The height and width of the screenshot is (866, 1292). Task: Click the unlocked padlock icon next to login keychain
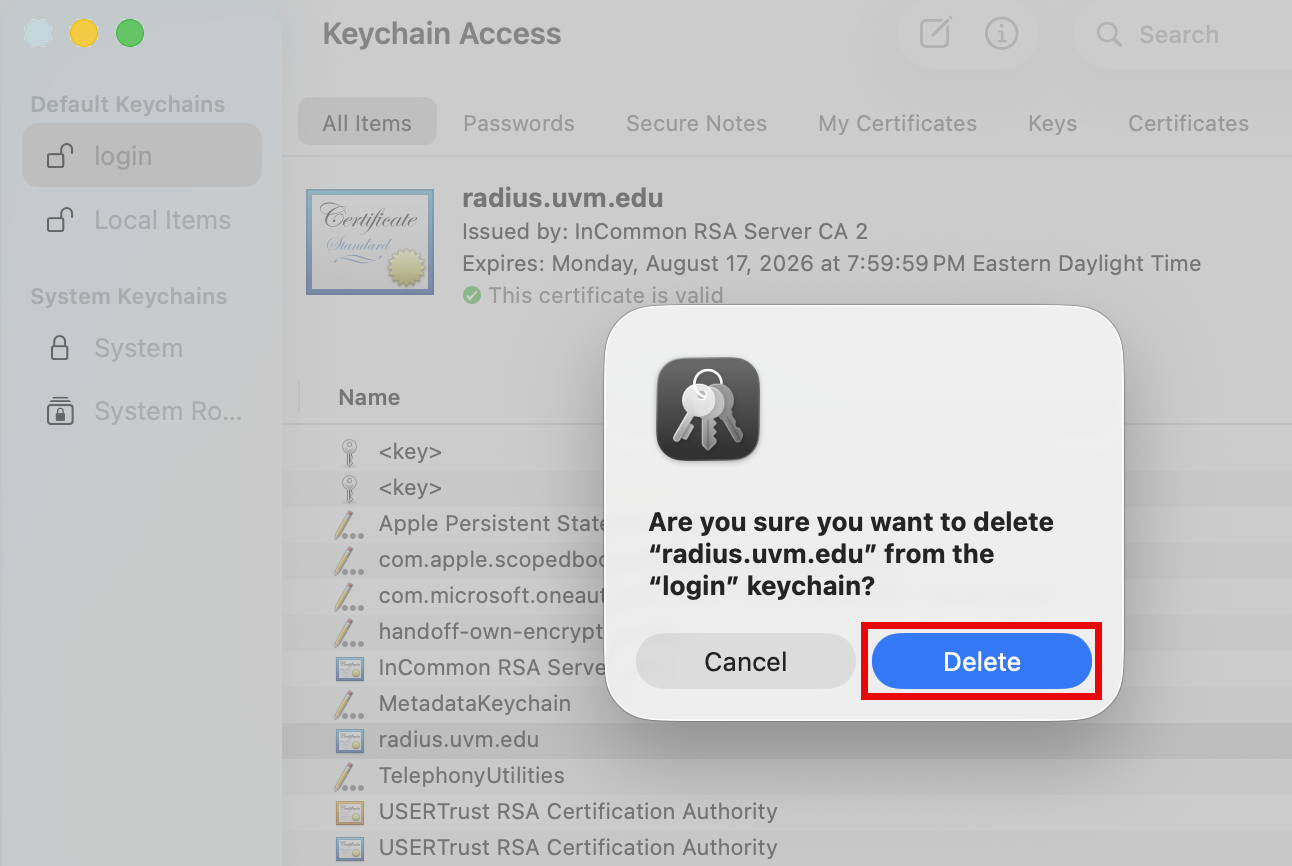pyautogui.click(x=58, y=155)
